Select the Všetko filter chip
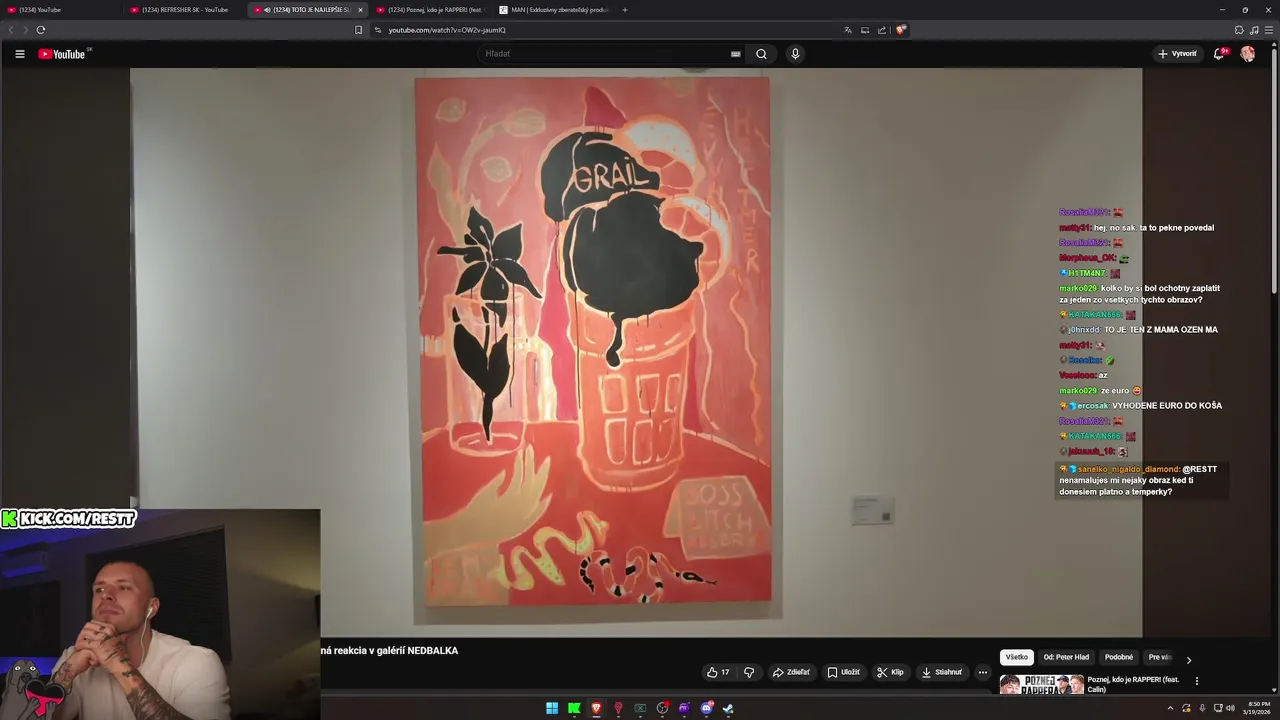The image size is (1280, 720). (x=1016, y=657)
